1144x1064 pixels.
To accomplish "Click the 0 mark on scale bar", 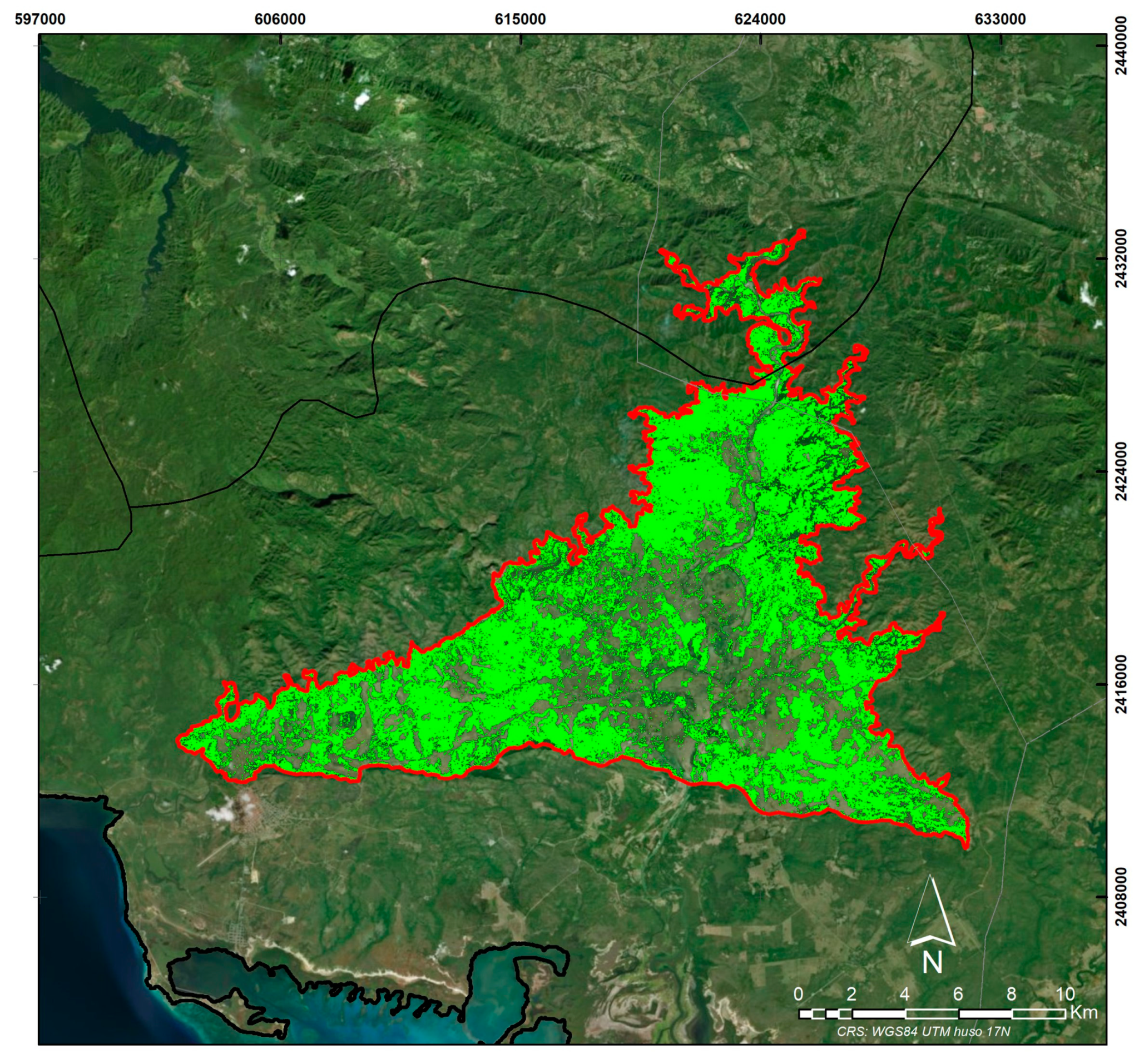I will [798, 993].
